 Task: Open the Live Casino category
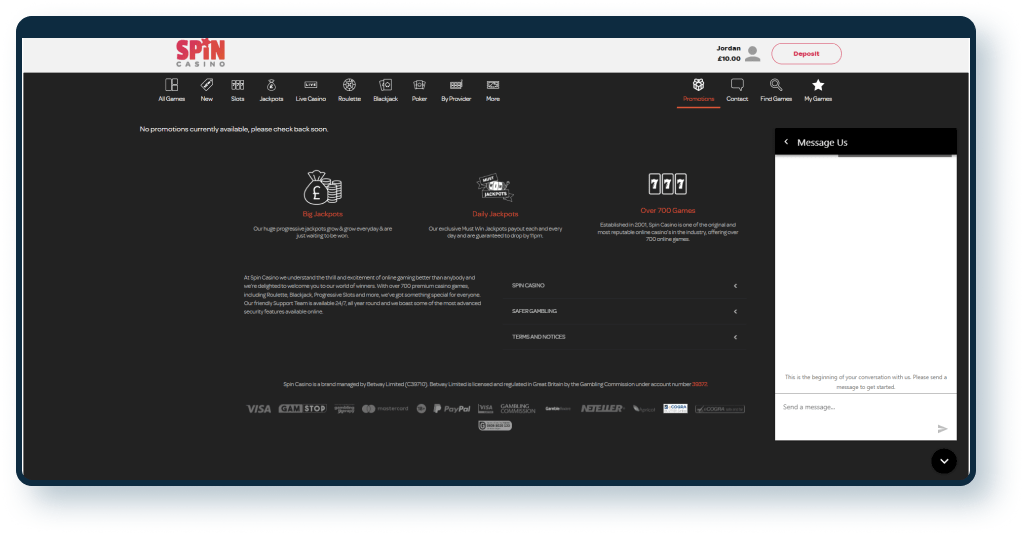pyautogui.click(x=310, y=90)
